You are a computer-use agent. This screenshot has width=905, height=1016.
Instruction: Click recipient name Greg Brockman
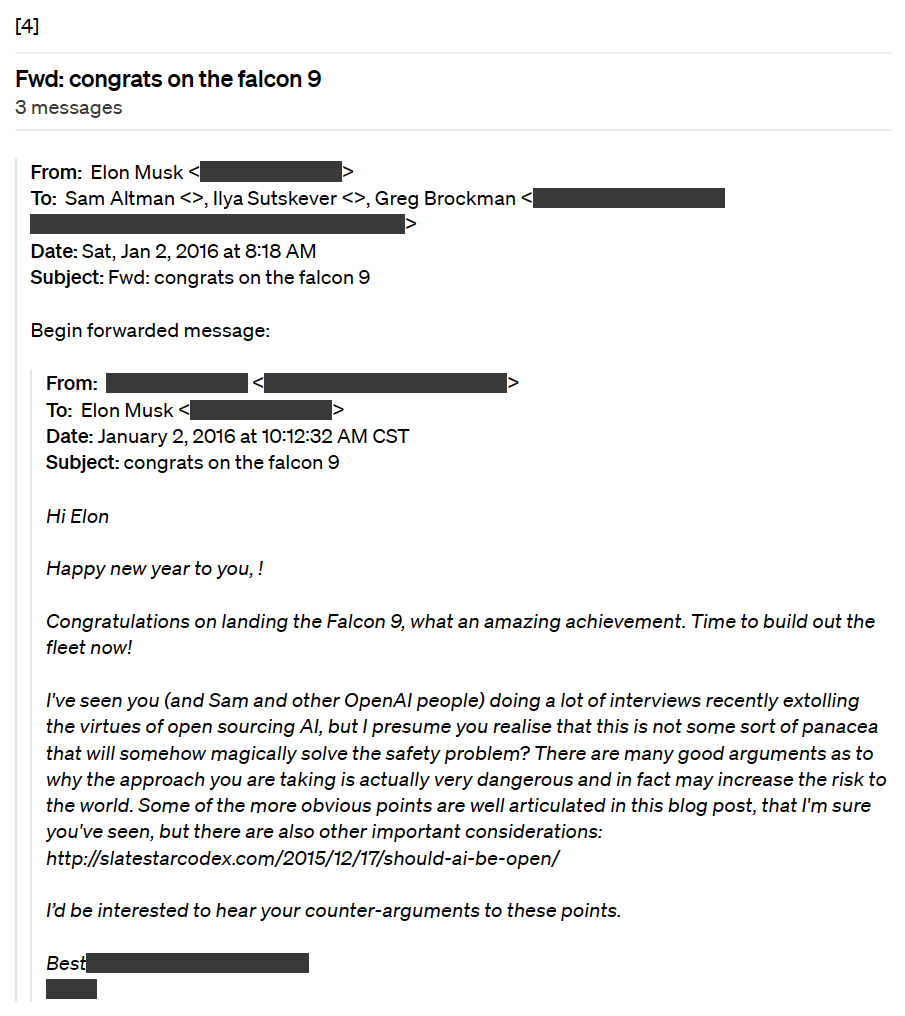[x=445, y=198]
